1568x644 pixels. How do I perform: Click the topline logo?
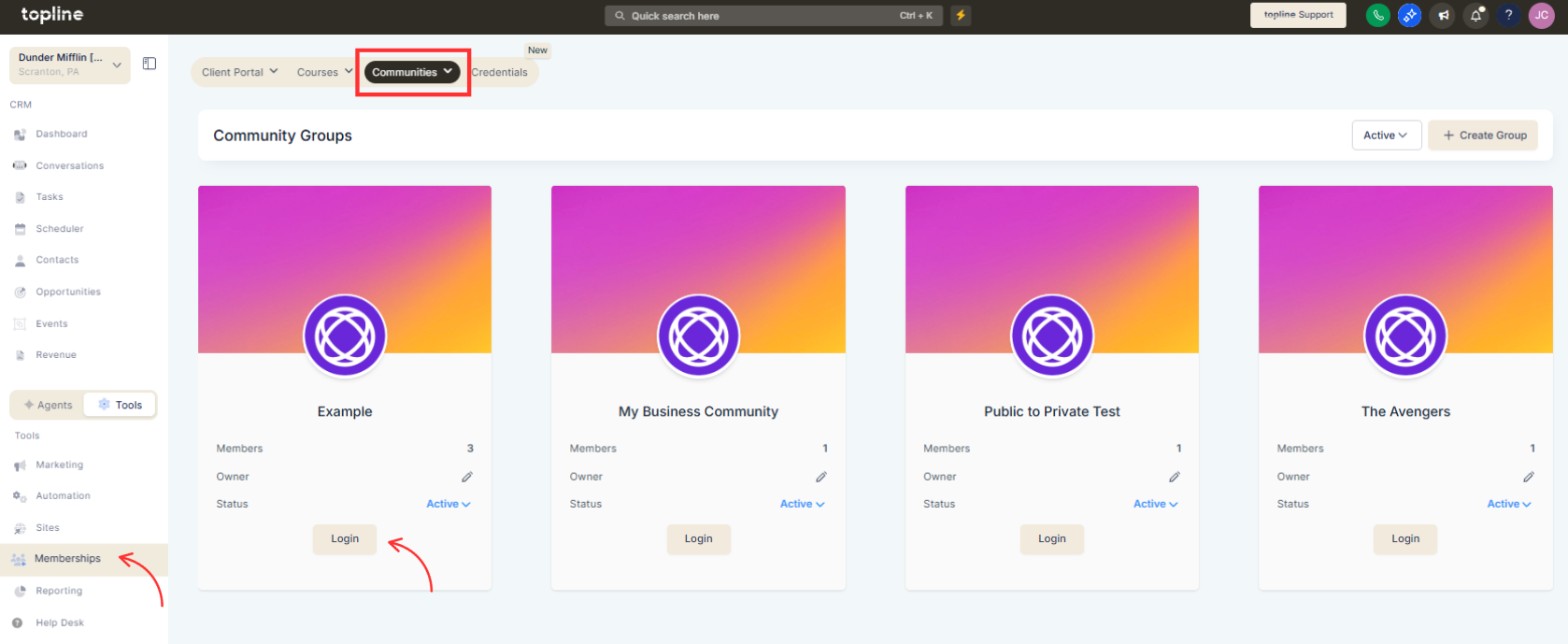pos(52,14)
